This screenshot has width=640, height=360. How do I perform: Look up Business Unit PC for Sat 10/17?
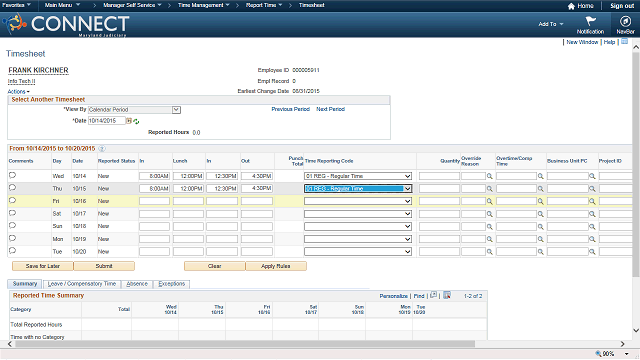(592, 214)
